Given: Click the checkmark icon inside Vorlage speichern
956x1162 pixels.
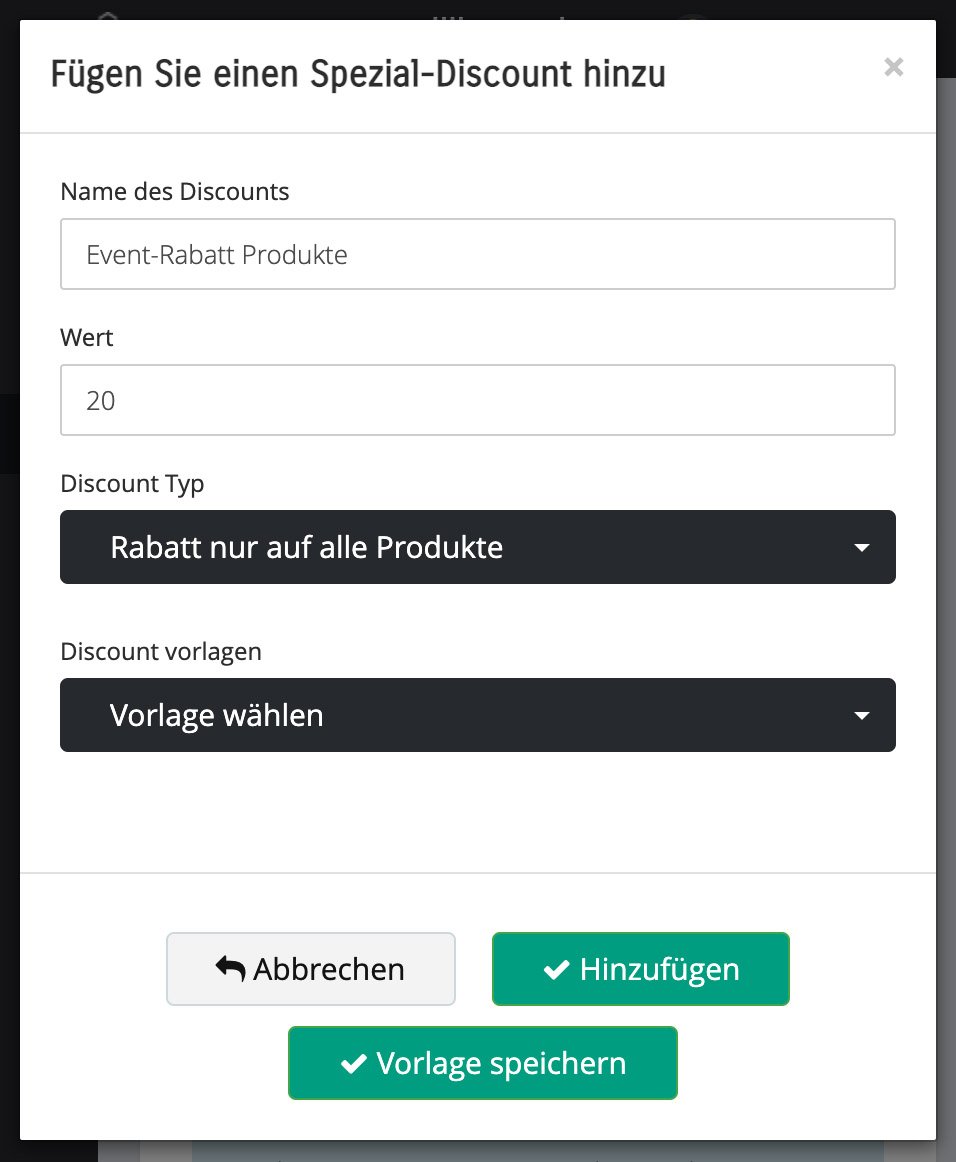Looking at the screenshot, I should pyautogui.click(x=352, y=1063).
